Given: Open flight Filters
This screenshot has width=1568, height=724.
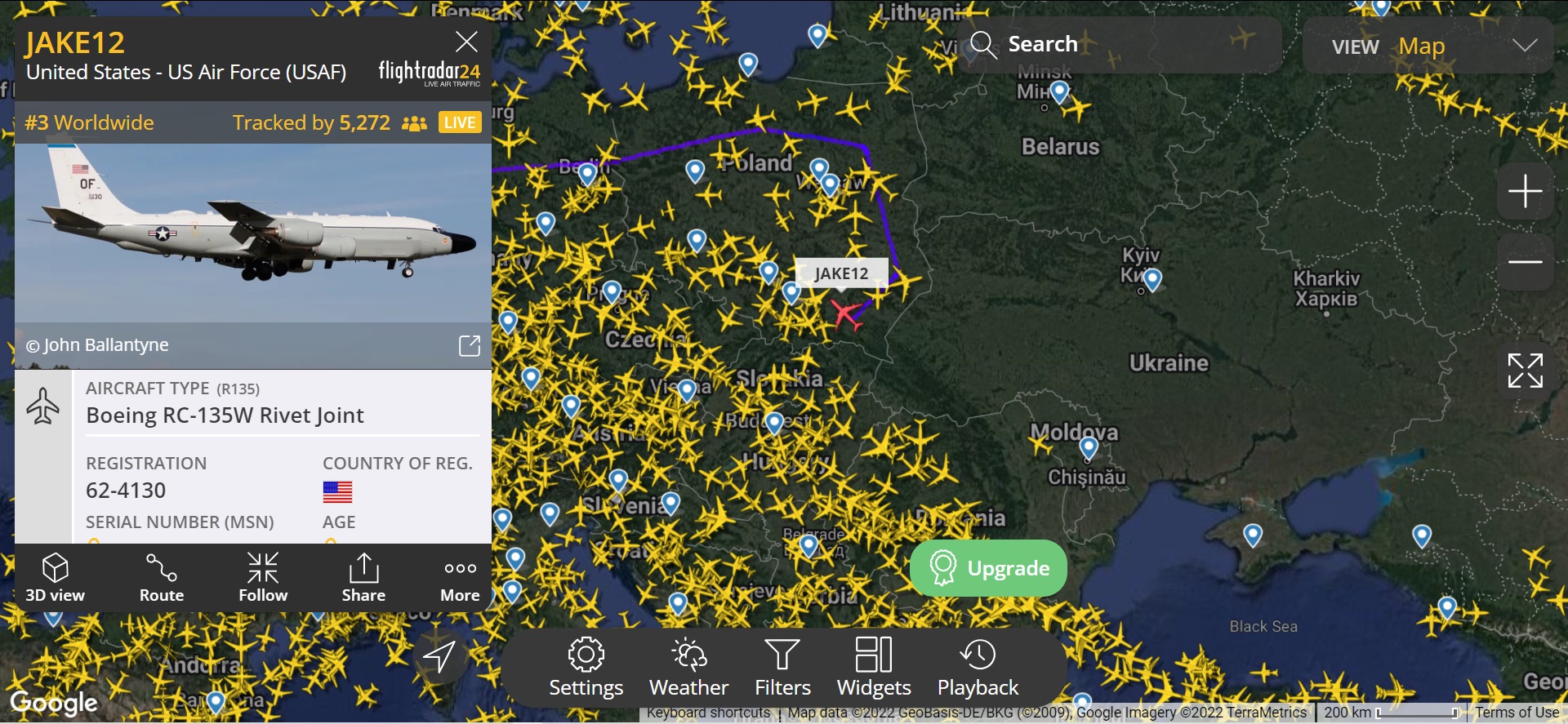Looking at the screenshot, I should point(782,668).
